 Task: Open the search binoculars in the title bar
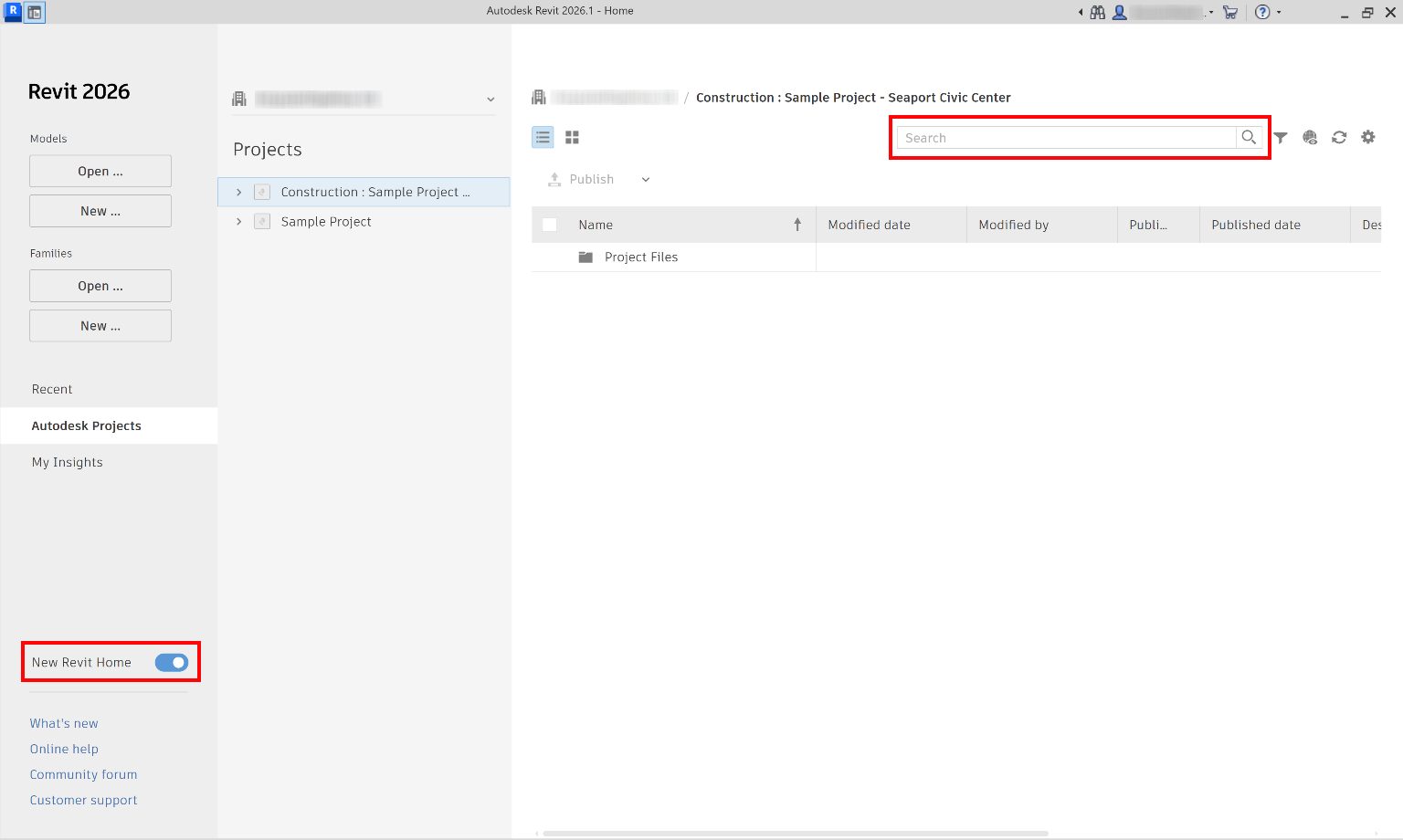pyautogui.click(x=1096, y=12)
